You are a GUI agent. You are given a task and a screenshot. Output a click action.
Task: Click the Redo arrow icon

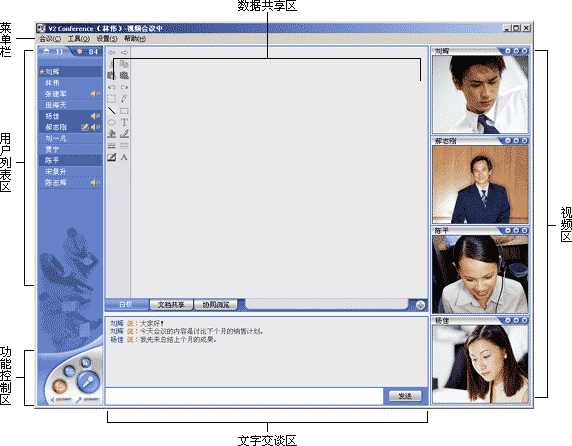point(124,87)
